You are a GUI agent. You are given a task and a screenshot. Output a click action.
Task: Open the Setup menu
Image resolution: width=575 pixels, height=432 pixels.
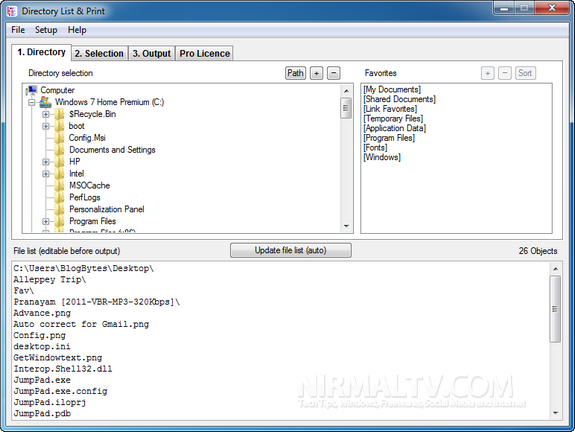click(x=46, y=30)
